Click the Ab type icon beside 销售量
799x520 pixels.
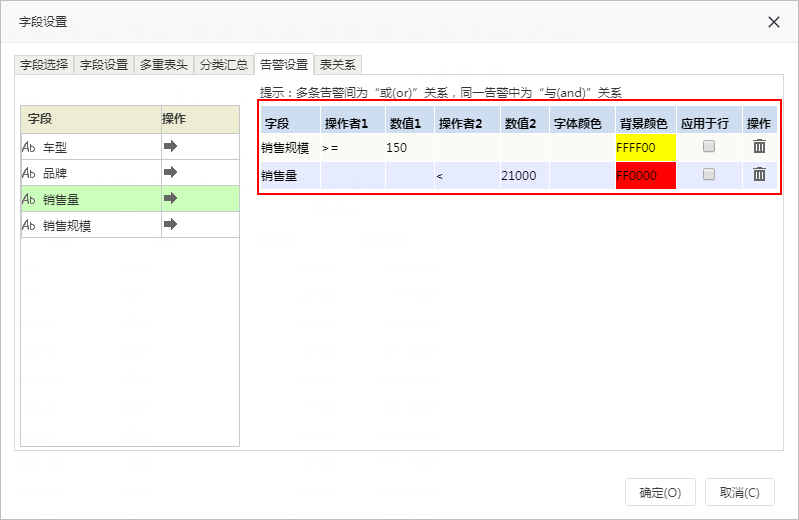[x=29, y=199]
